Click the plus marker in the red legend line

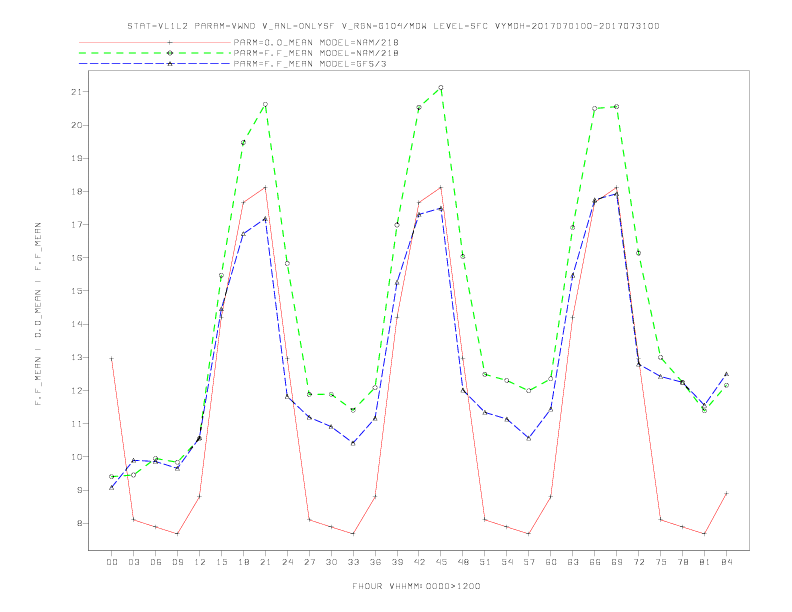pyautogui.click(x=170, y=42)
